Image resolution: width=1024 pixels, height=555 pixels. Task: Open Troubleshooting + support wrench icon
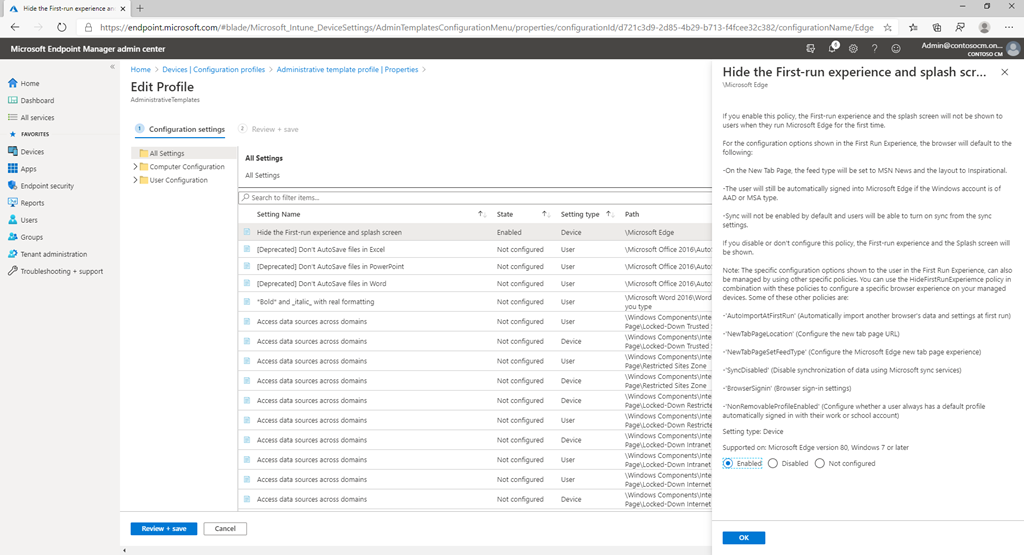13,271
